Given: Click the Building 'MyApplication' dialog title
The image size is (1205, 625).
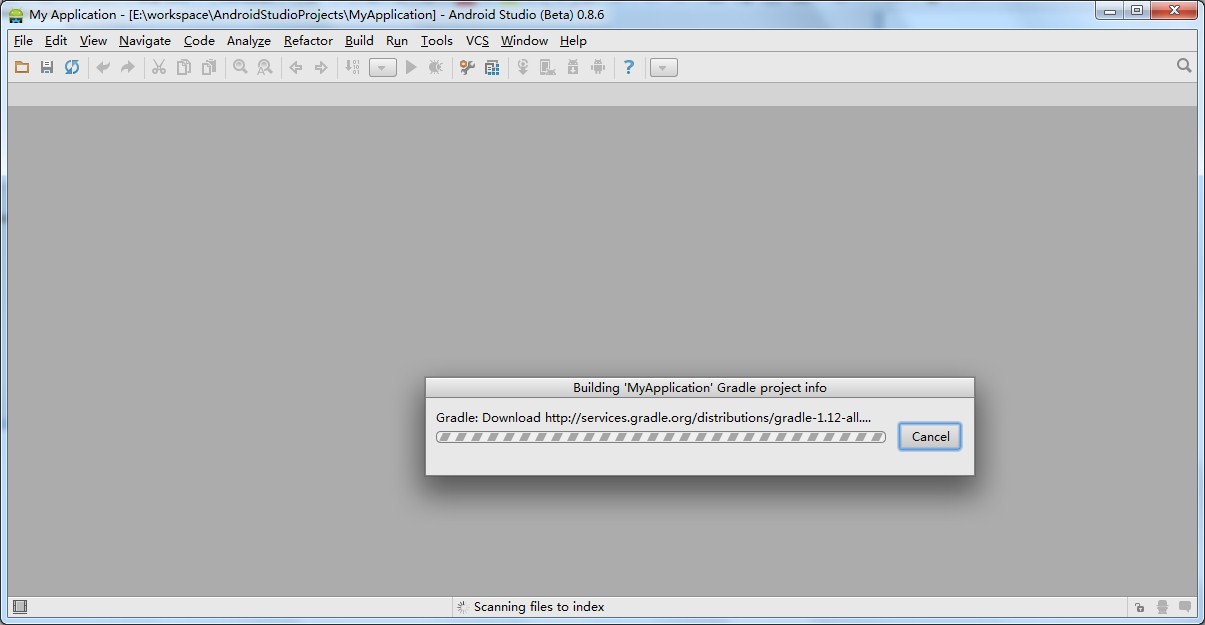Looking at the screenshot, I should pyautogui.click(x=700, y=387).
